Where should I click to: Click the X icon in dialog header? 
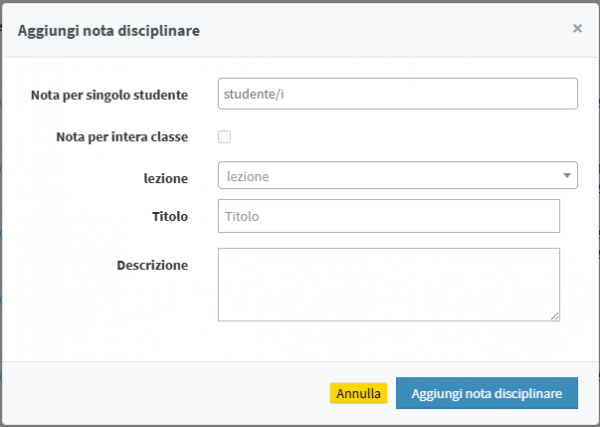pyautogui.click(x=577, y=29)
